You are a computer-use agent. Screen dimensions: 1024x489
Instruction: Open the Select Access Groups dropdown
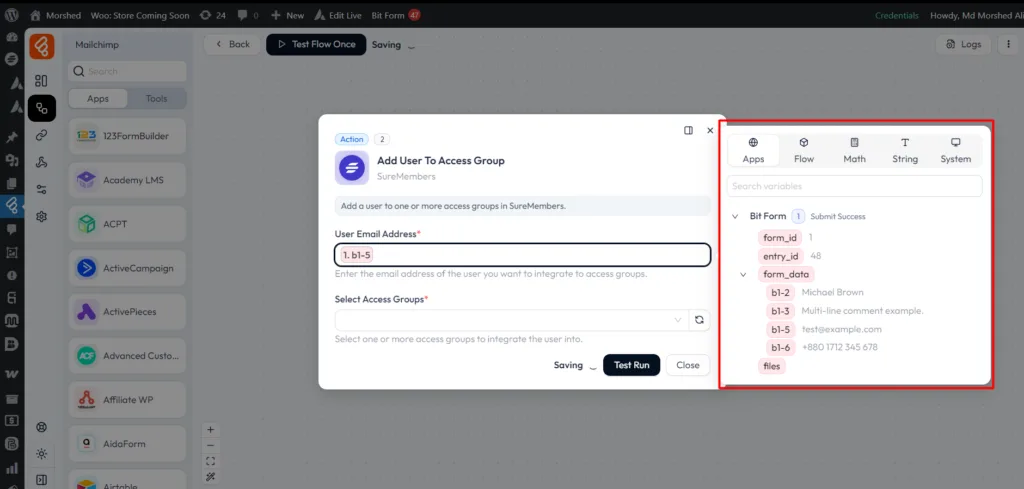click(512, 320)
